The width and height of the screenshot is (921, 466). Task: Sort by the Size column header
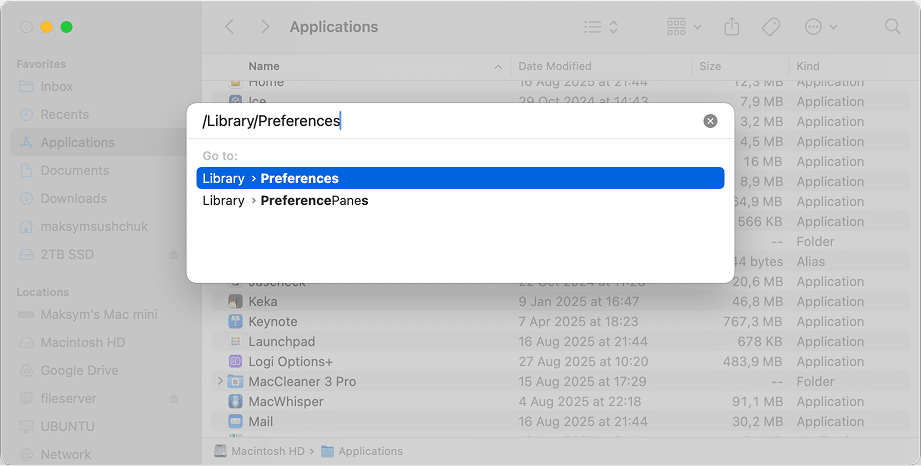710,66
